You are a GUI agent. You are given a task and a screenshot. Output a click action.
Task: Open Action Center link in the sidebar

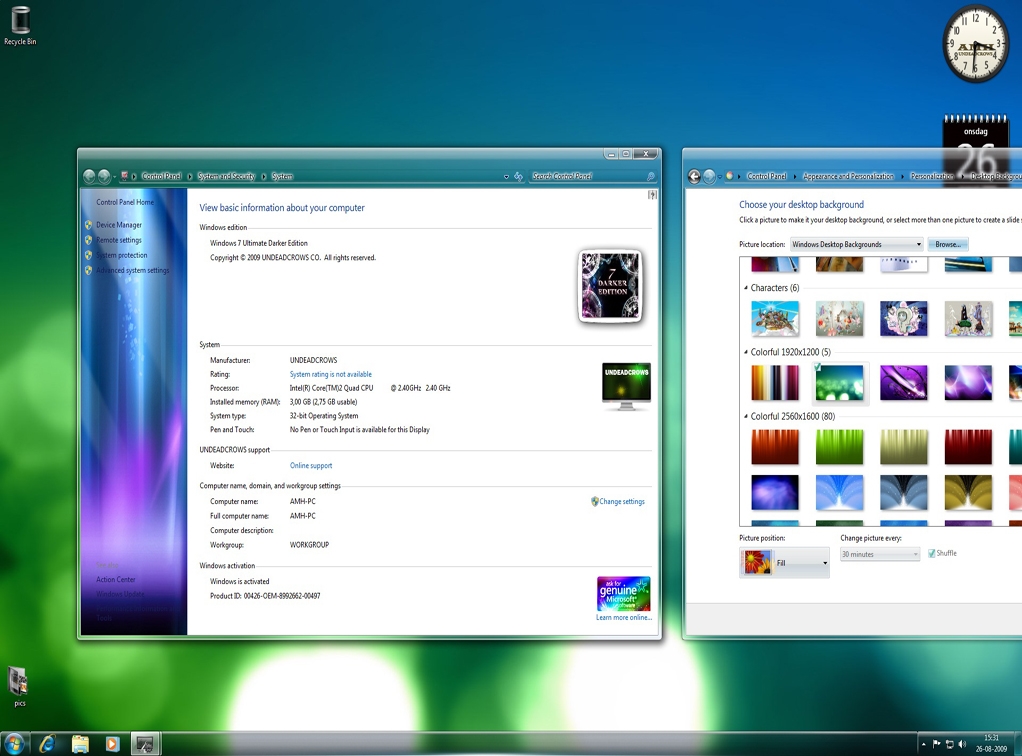[116, 579]
